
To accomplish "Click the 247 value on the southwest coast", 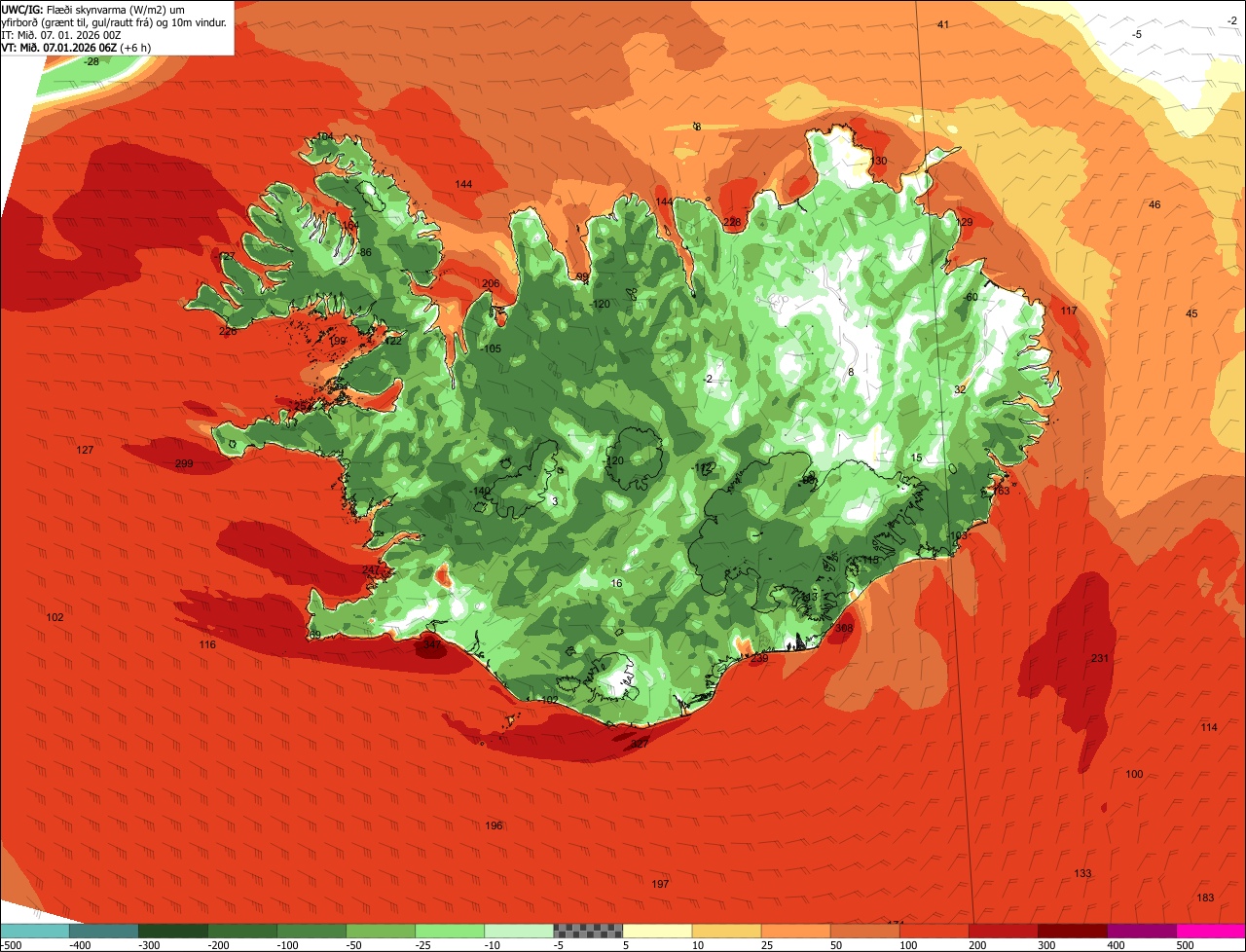I will point(371,569).
